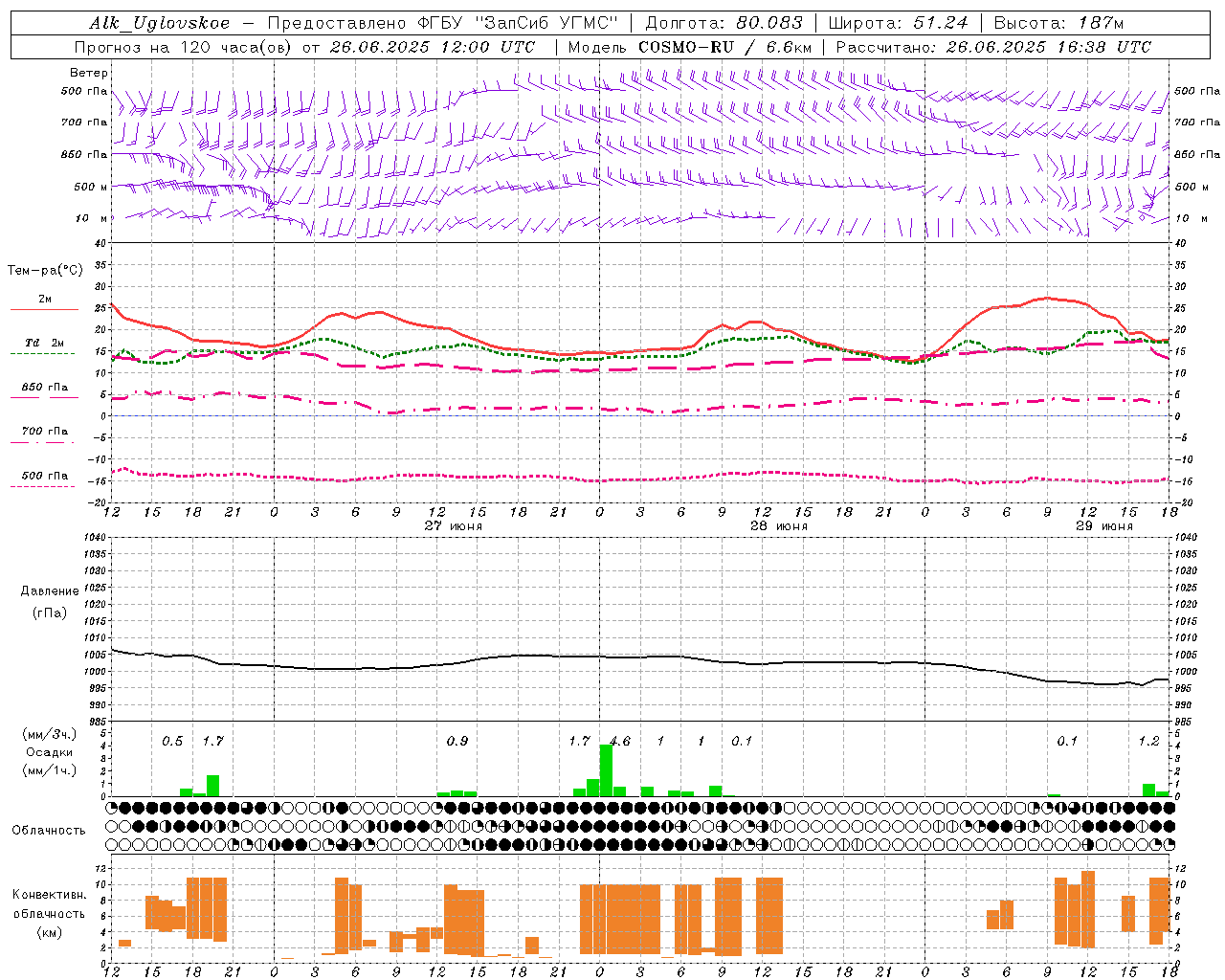Screen dimensions: 1225x980
Task: Click the Облачность cloudiness label
Action: tap(49, 831)
